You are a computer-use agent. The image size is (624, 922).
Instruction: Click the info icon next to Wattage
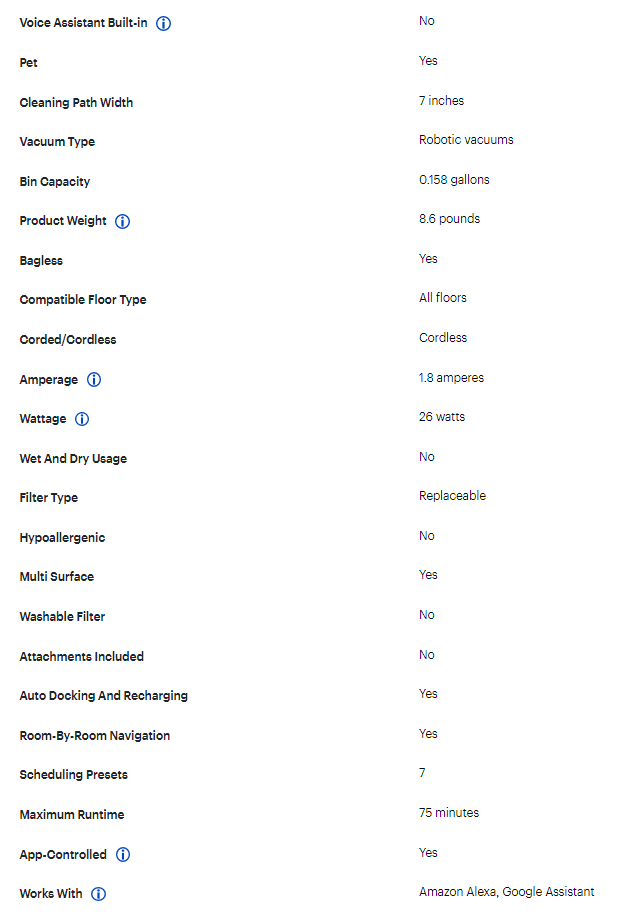tap(83, 419)
